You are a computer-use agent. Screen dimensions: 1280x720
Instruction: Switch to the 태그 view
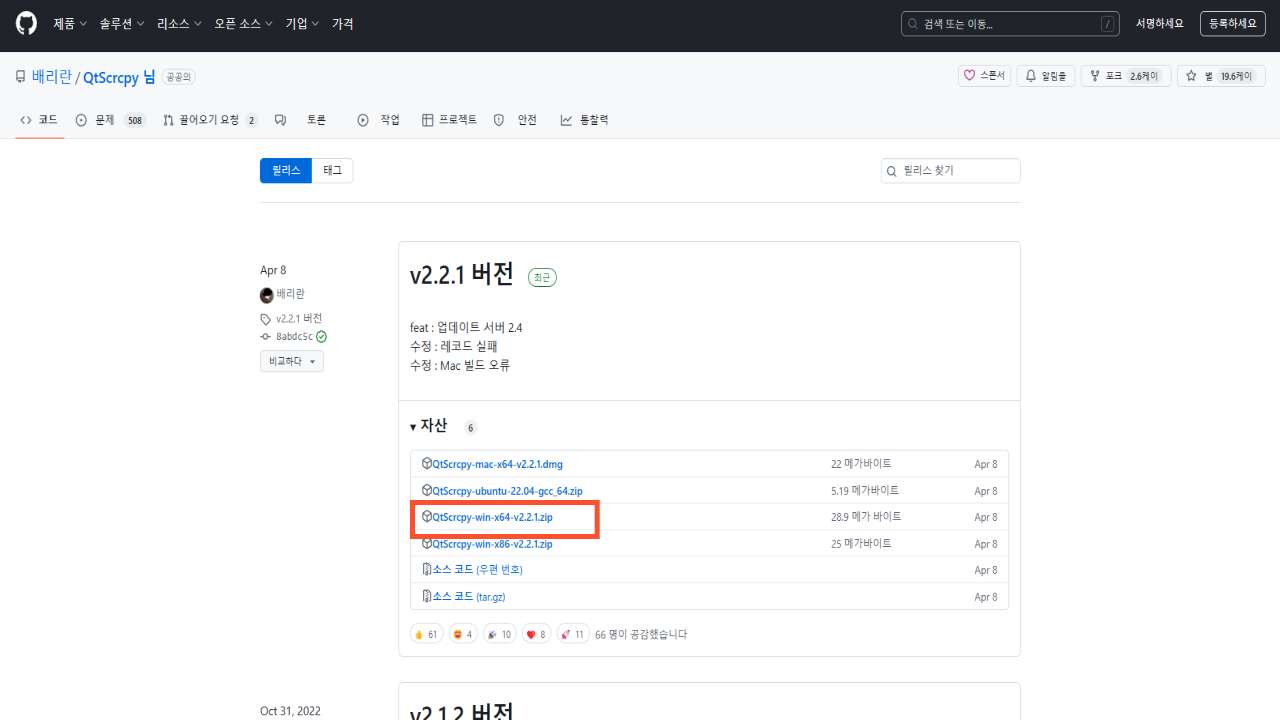332,171
